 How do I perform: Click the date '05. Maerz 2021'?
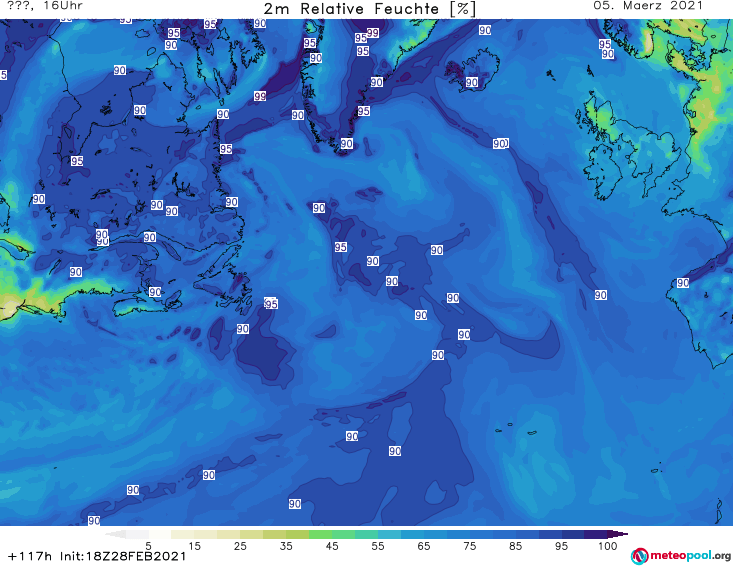[648, 6]
